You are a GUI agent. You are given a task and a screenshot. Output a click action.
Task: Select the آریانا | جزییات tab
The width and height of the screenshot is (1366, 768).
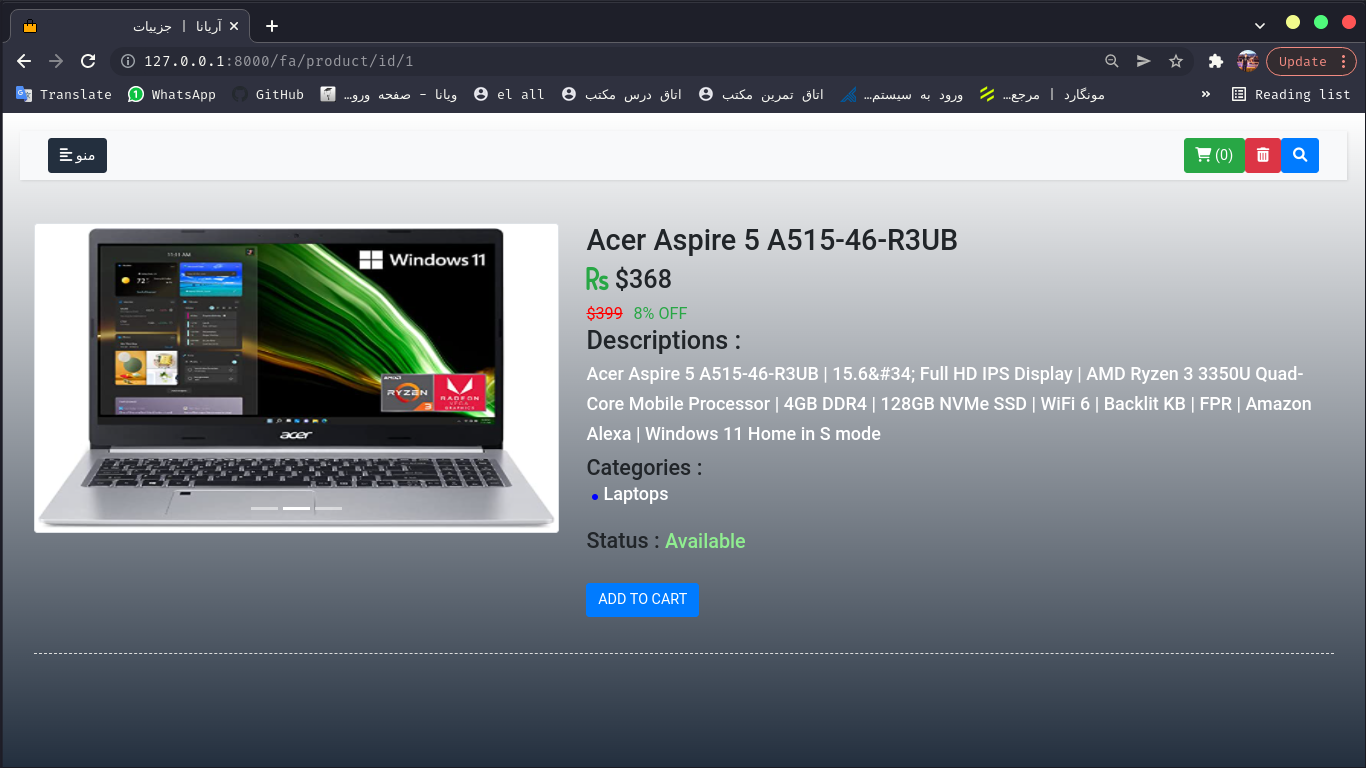click(x=130, y=26)
